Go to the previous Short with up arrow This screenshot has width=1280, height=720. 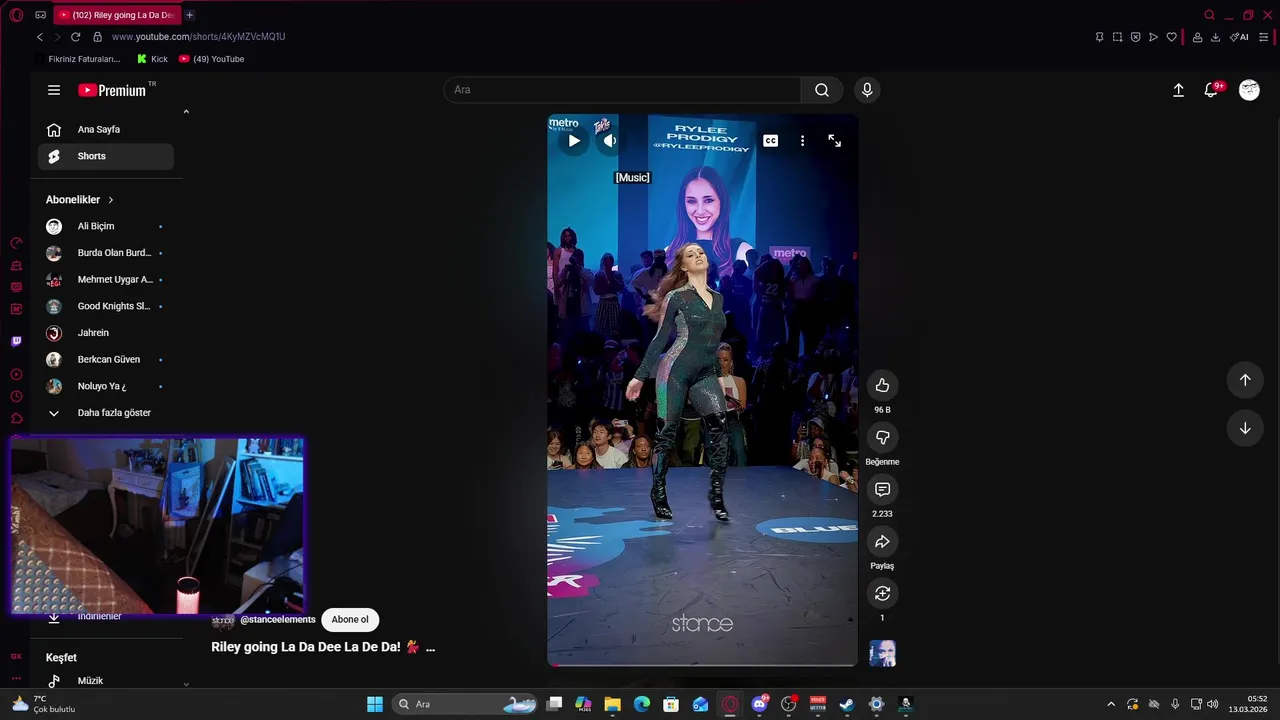tap(1245, 380)
